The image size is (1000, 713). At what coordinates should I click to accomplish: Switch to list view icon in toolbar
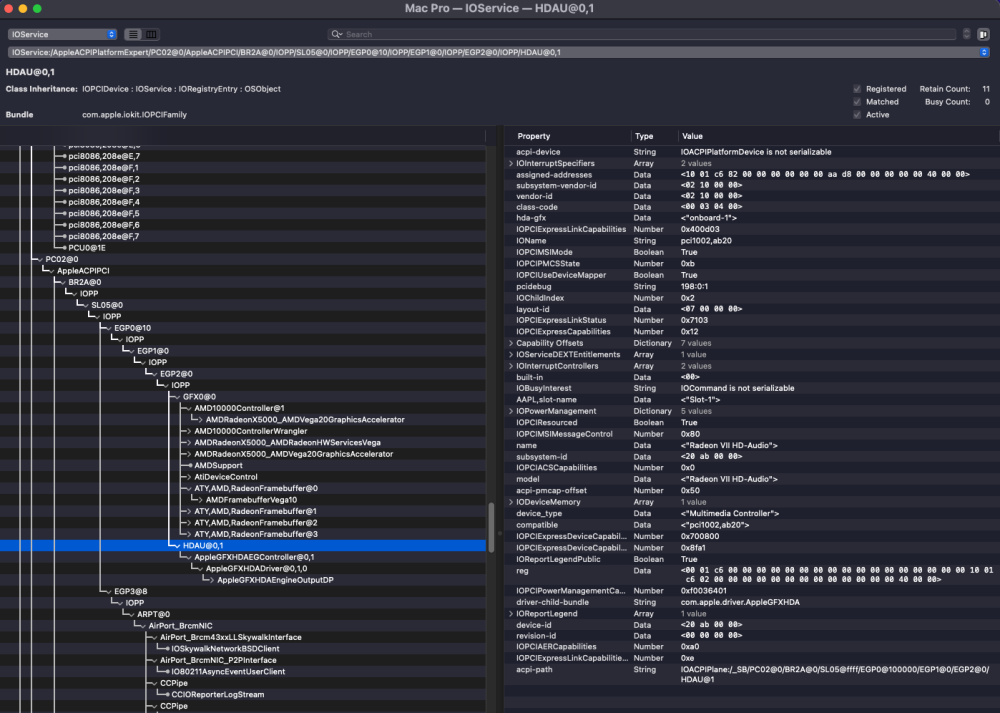pos(133,34)
